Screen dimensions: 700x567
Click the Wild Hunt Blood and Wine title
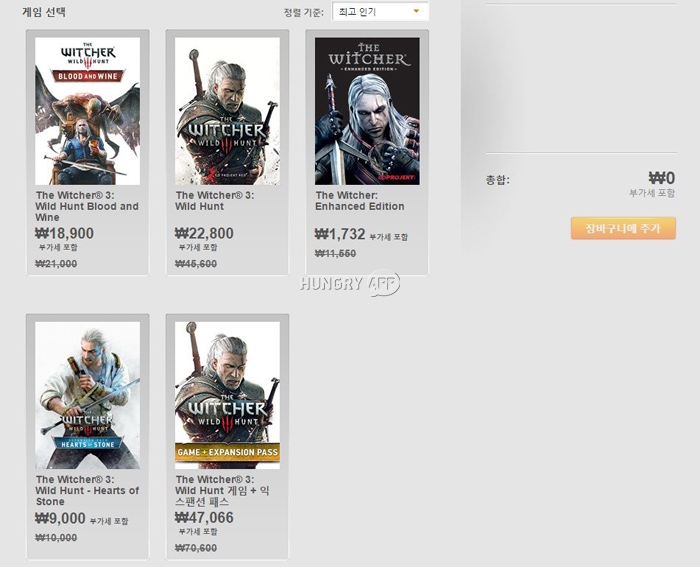[87, 206]
